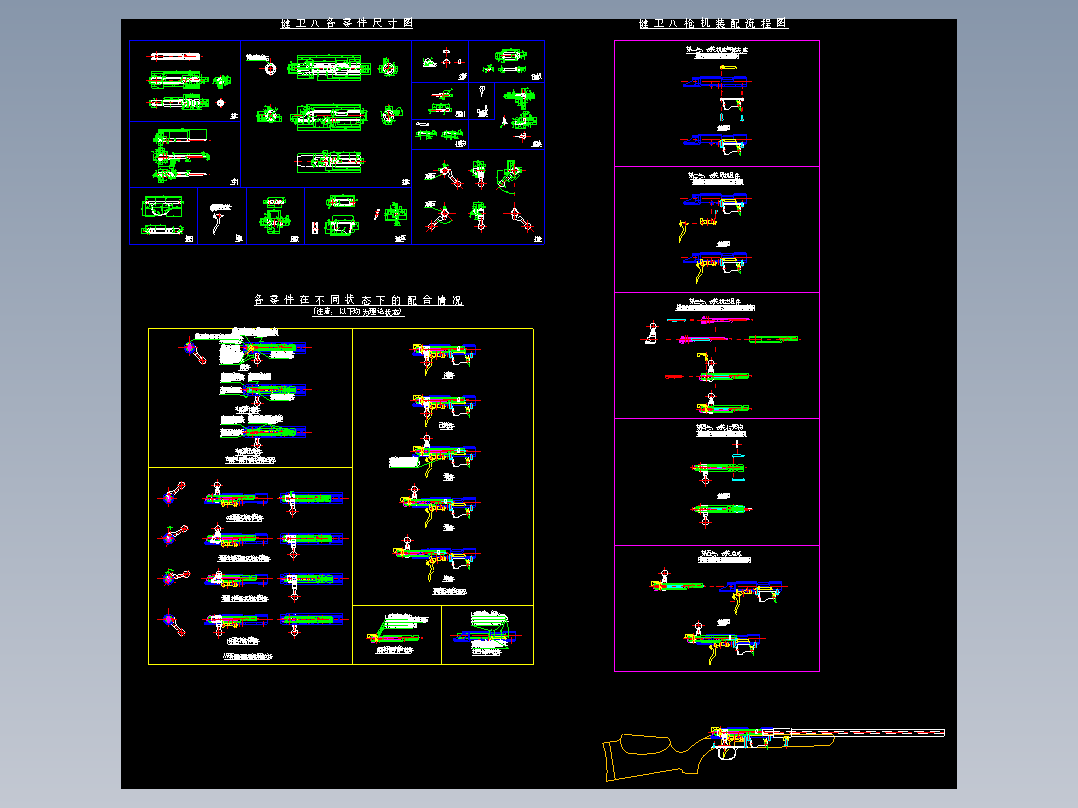Select the first magenta assembly-step panel at top
1078x808 pixels.
717,104
